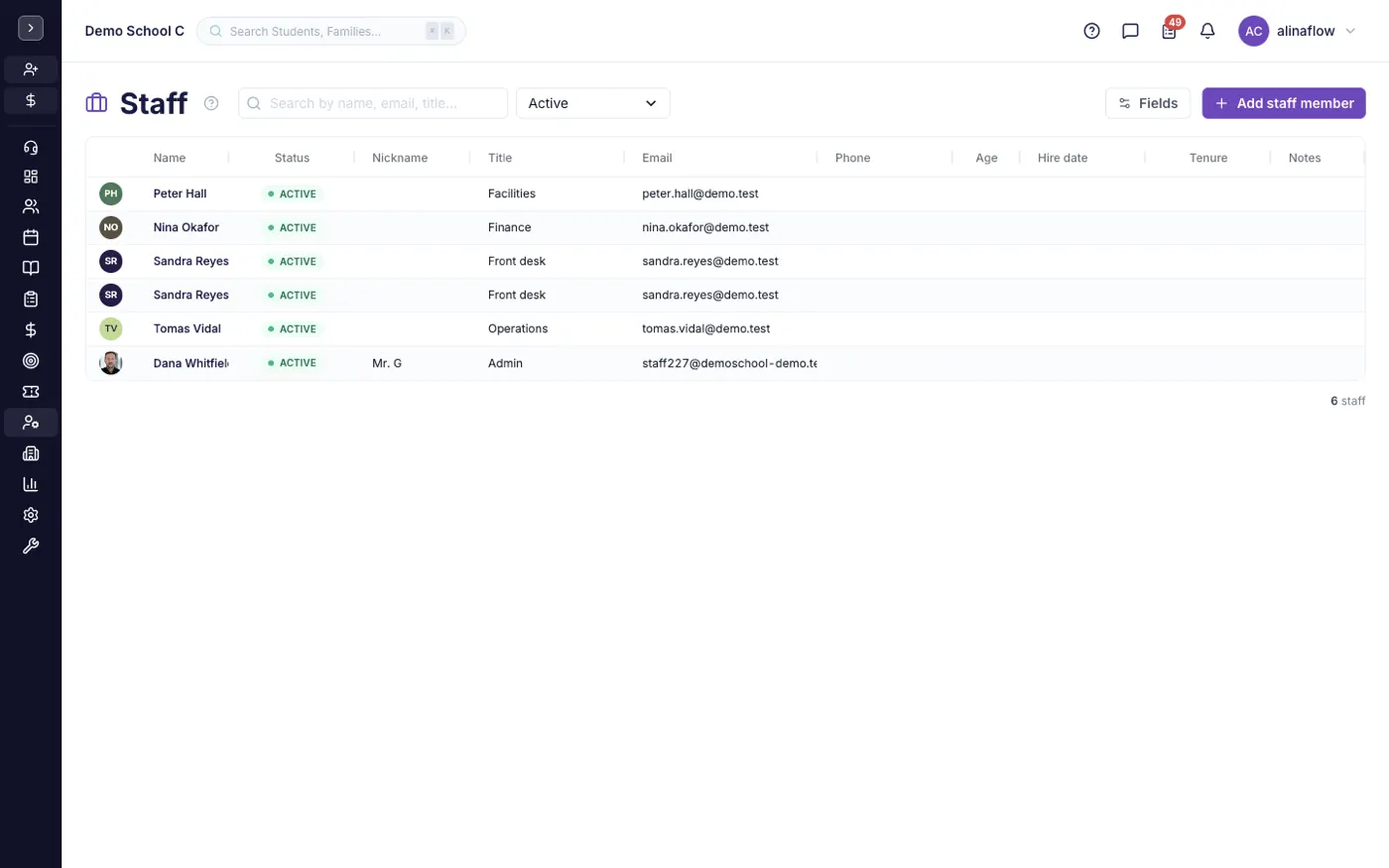Open the Active status filter dropdown
1389x868 pixels.
[x=592, y=103]
